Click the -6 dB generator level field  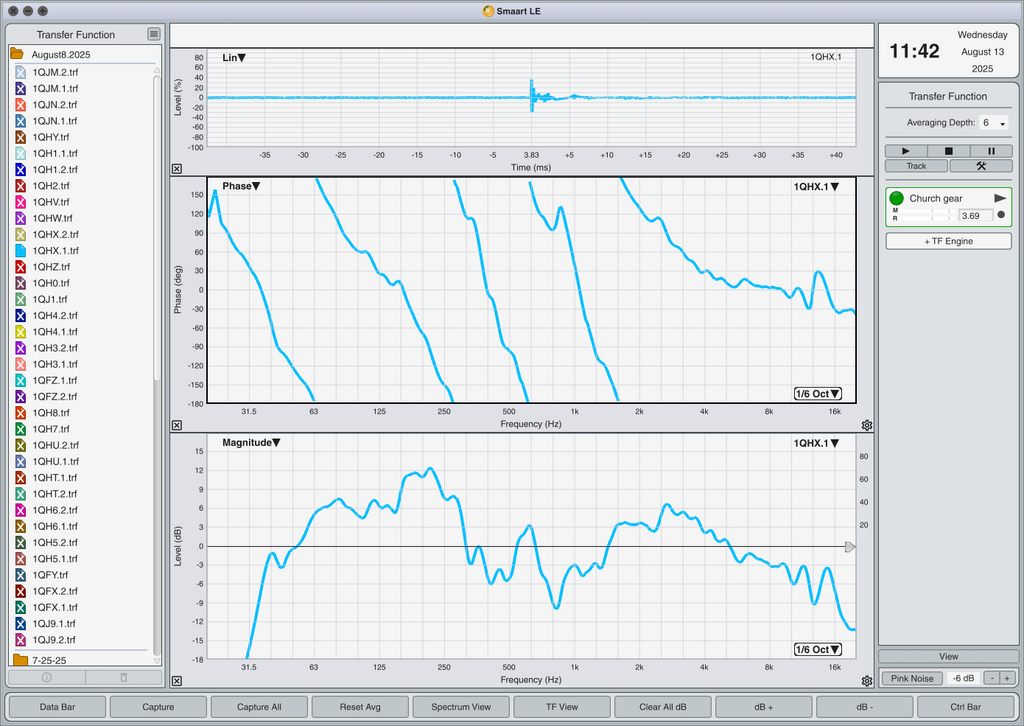(x=963, y=678)
